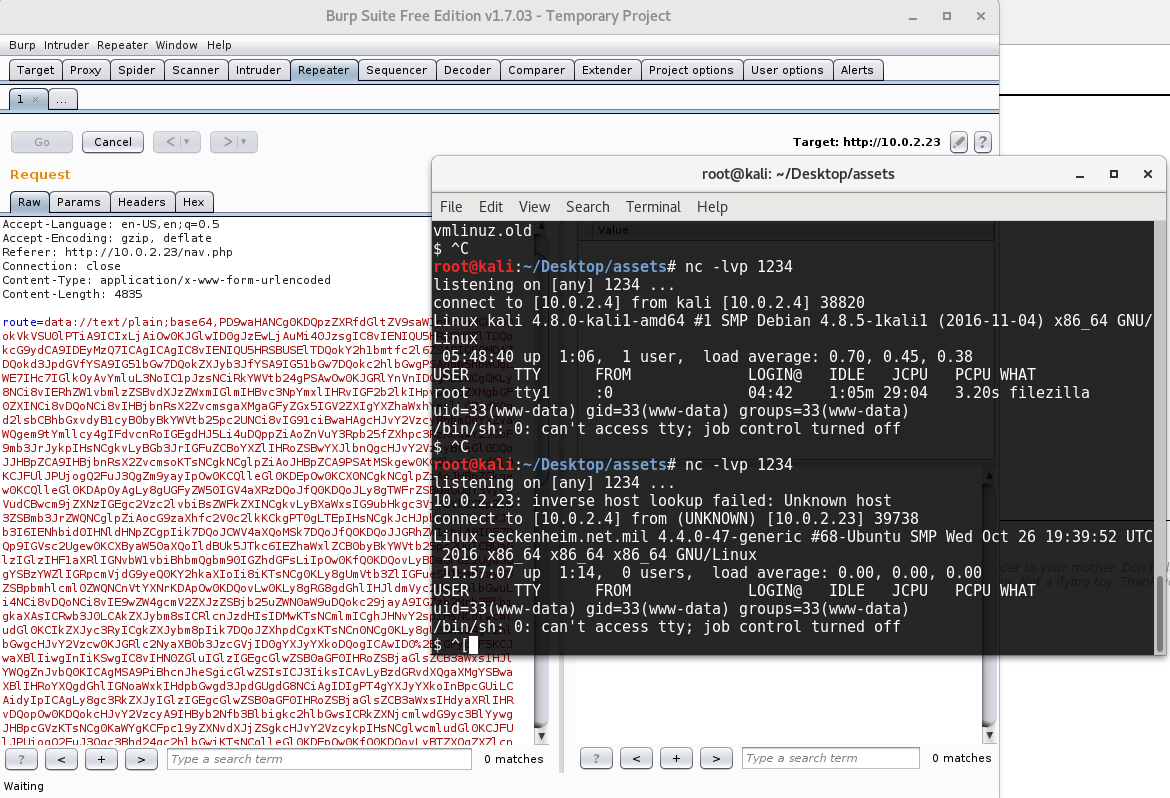
Task: Open terminal Search menu
Action: [587, 207]
